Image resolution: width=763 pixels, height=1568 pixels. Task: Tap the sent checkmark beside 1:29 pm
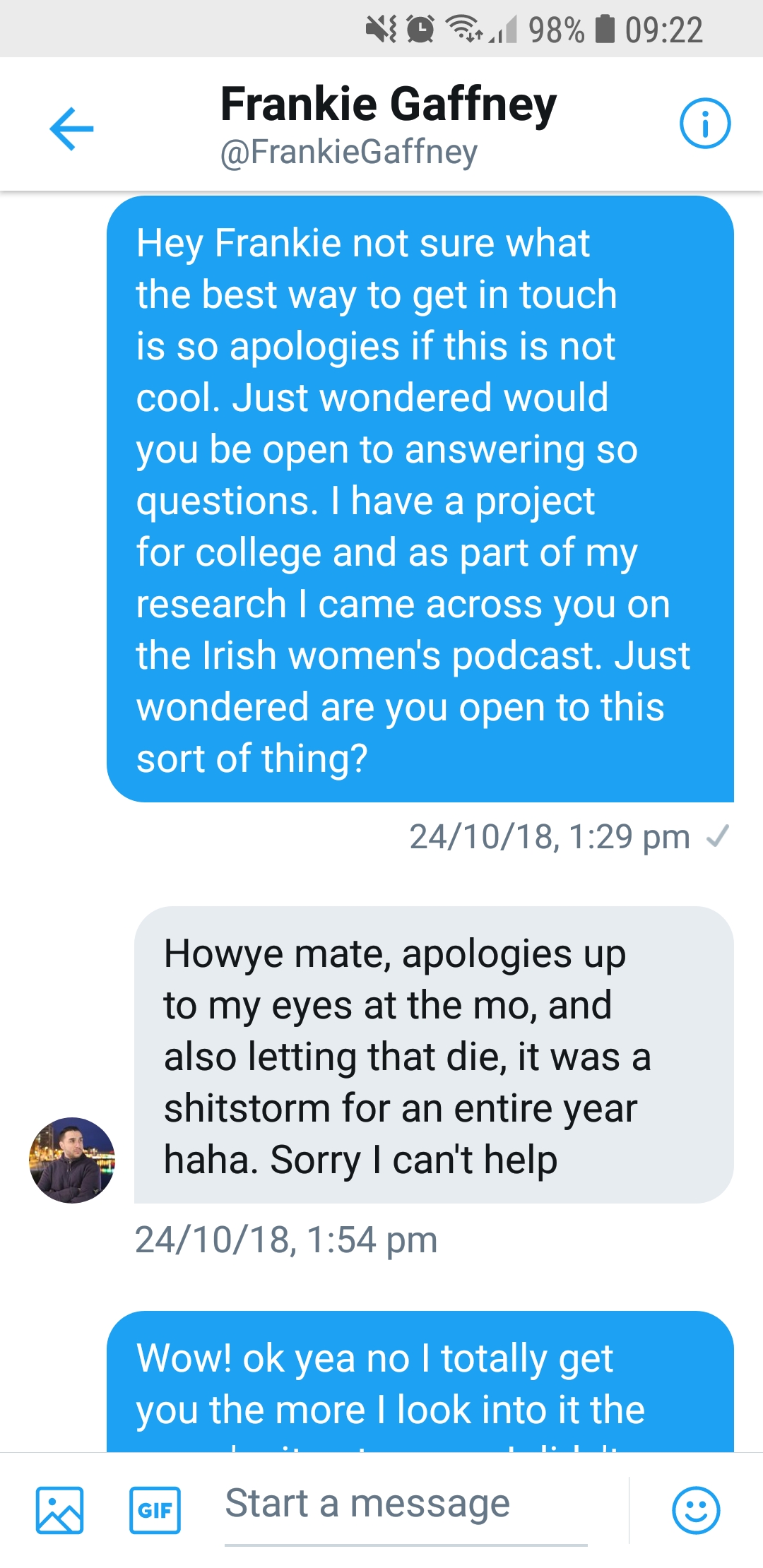(x=717, y=836)
